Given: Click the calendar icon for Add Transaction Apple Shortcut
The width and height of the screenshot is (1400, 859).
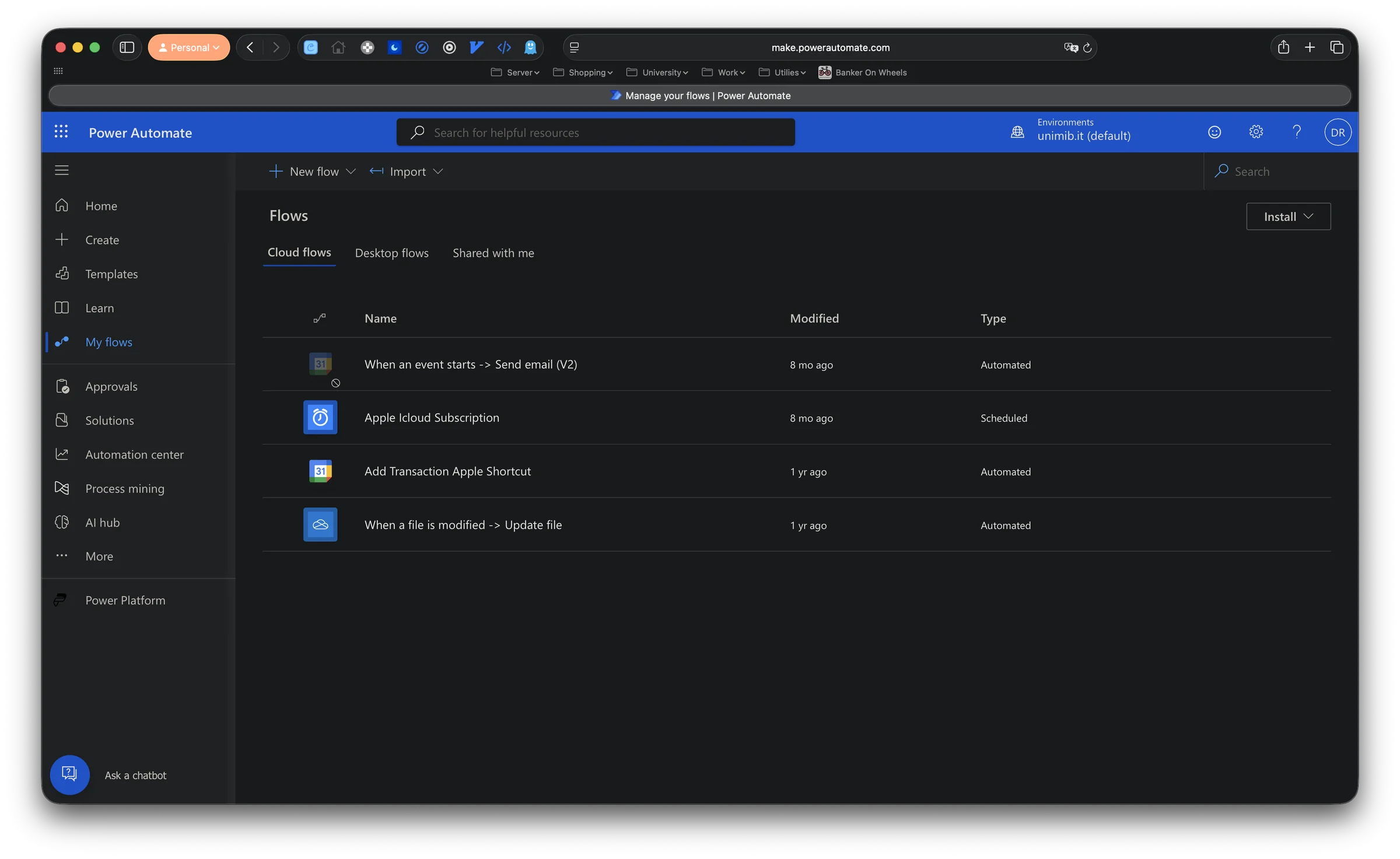Looking at the screenshot, I should [320, 471].
